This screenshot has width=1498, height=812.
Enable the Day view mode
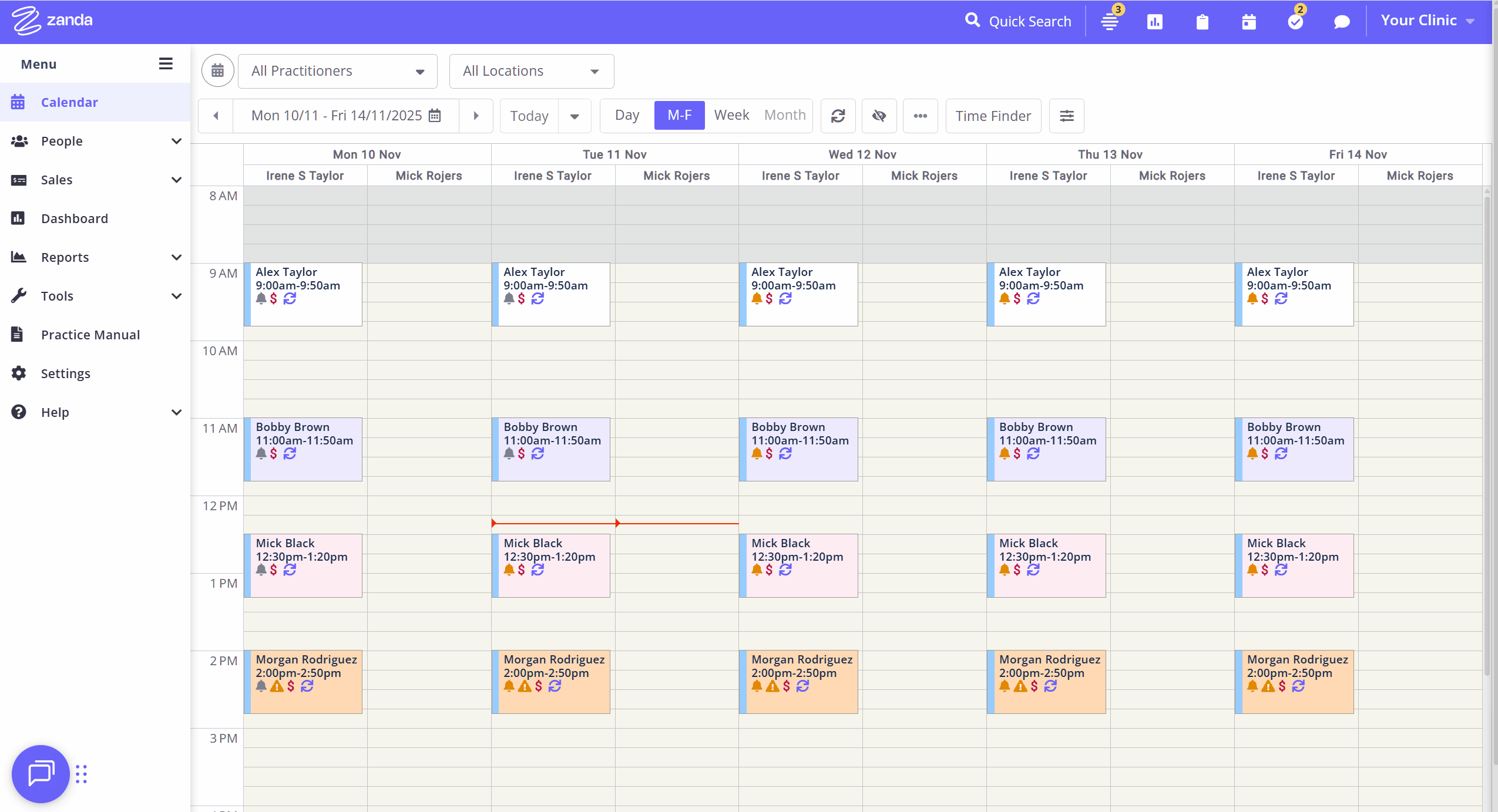pyautogui.click(x=627, y=115)
